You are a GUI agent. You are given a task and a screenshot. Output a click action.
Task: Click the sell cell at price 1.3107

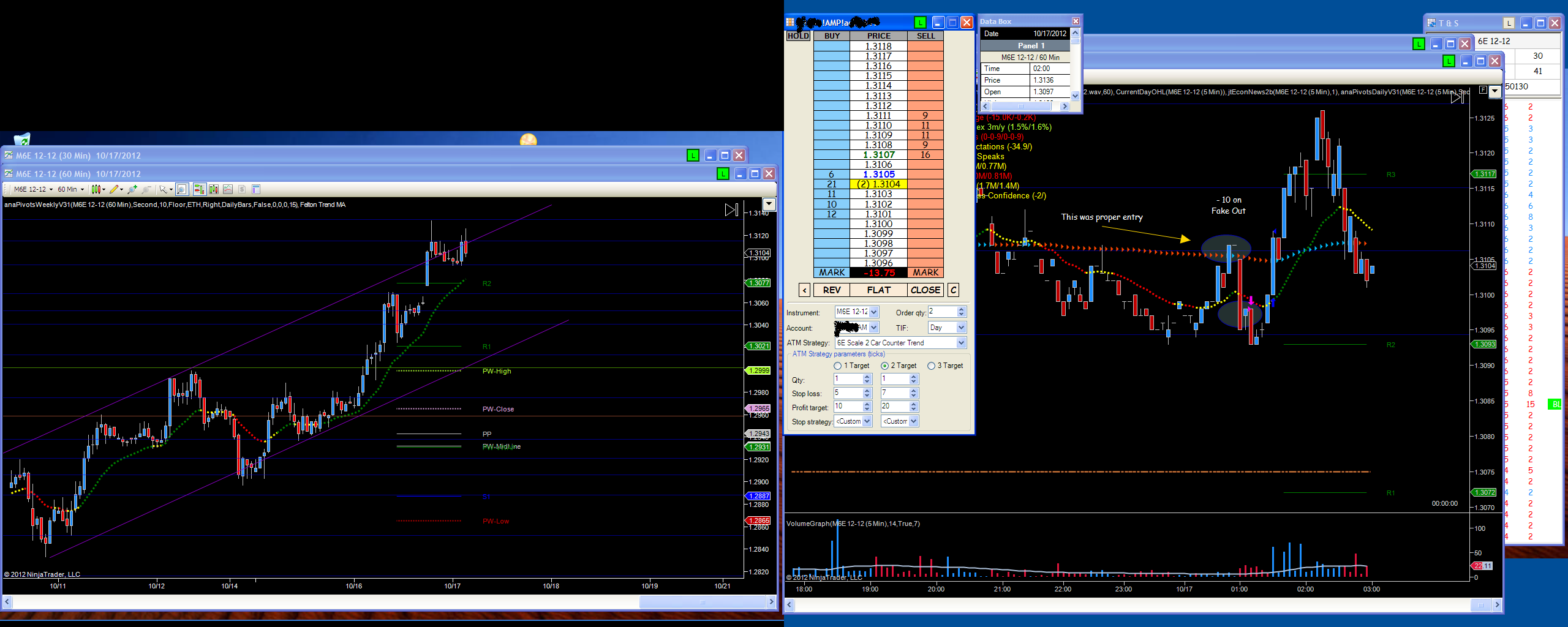(x=925, y=154)
